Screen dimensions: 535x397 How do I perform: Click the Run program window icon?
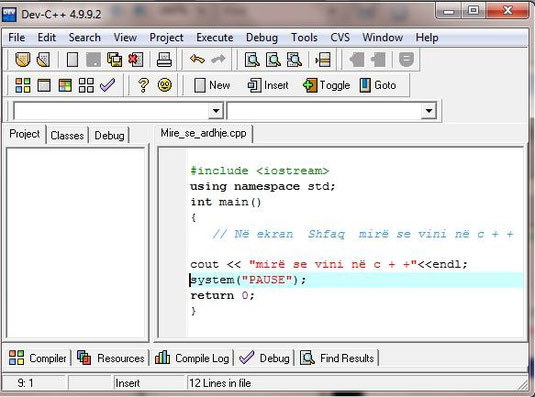[x=44, y=85]
